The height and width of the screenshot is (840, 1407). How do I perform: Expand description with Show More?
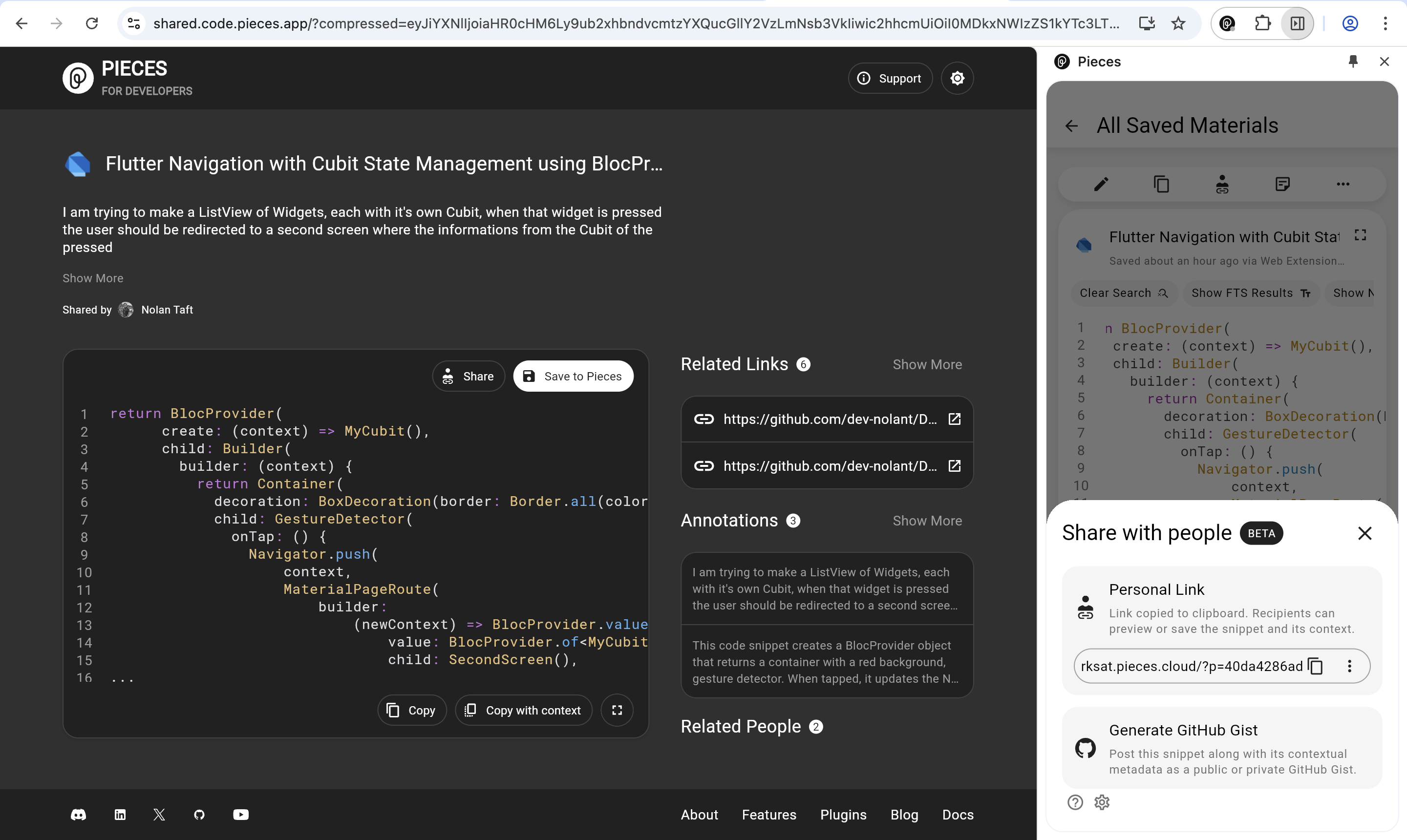[93, 278]
